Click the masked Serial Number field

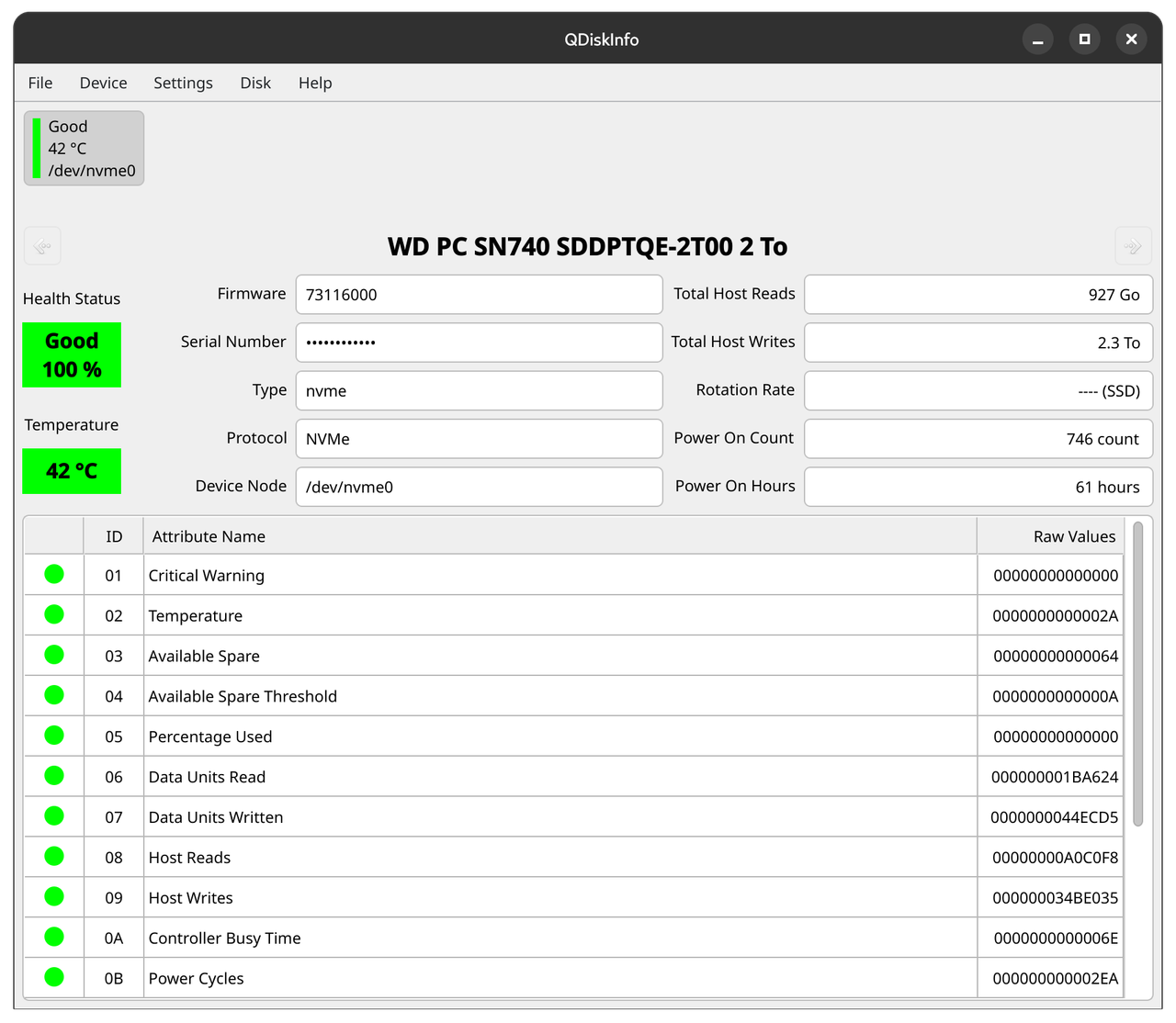click(x=479, y=343)
